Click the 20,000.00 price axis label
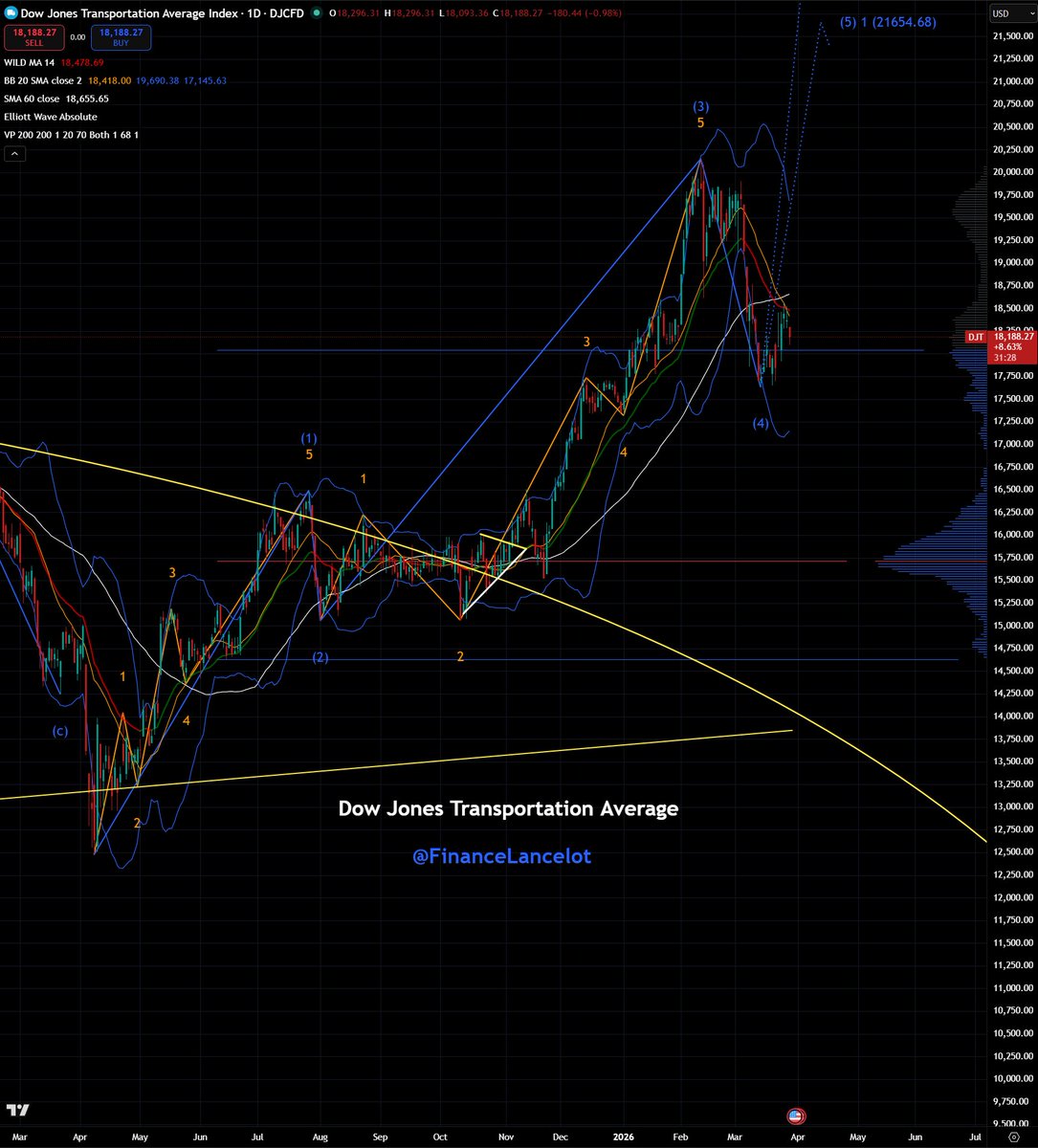The image size is (1038, 1148). pos(1013,172)
